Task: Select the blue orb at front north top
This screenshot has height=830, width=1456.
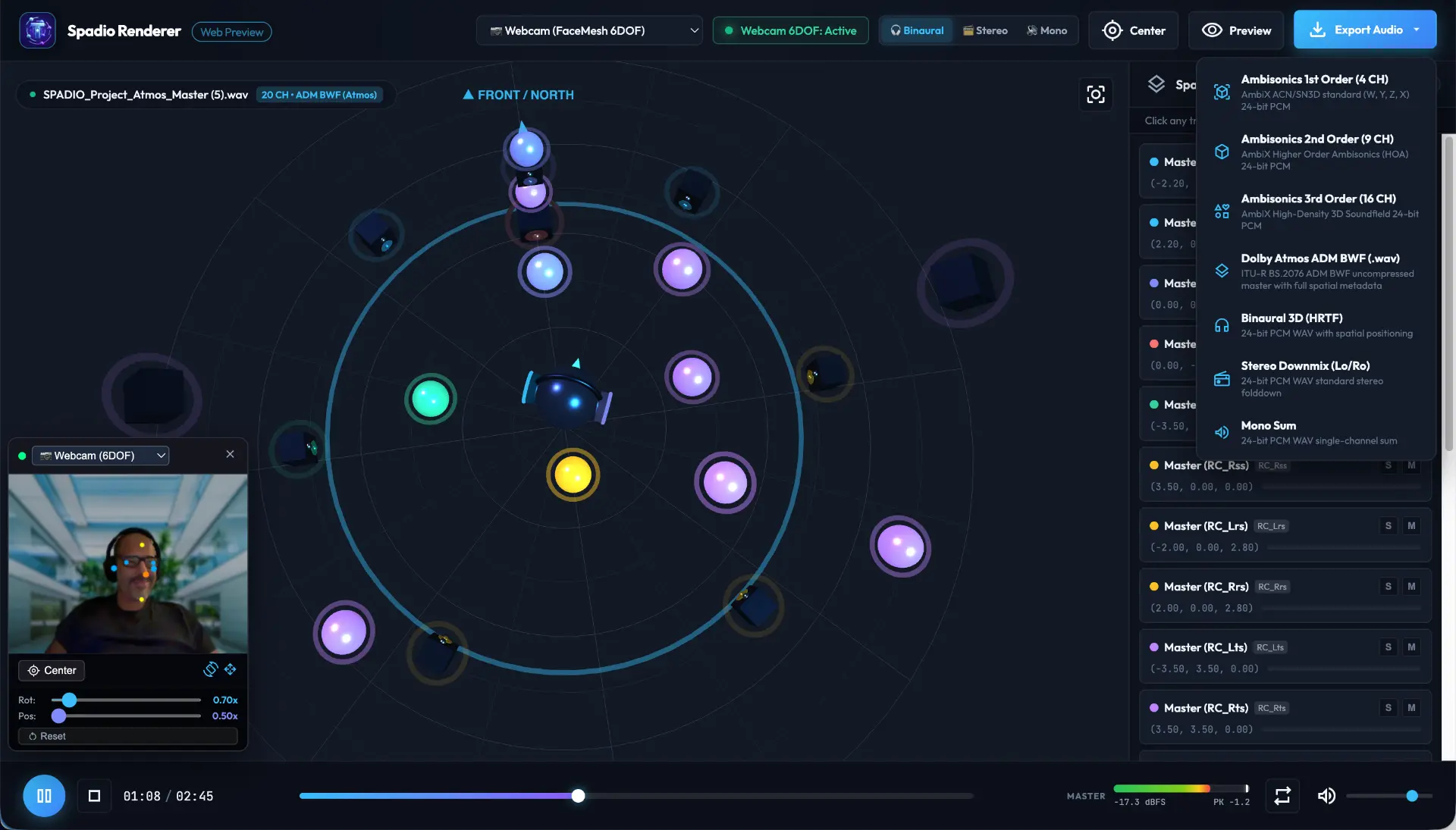Action: click(x=526, y=149)
